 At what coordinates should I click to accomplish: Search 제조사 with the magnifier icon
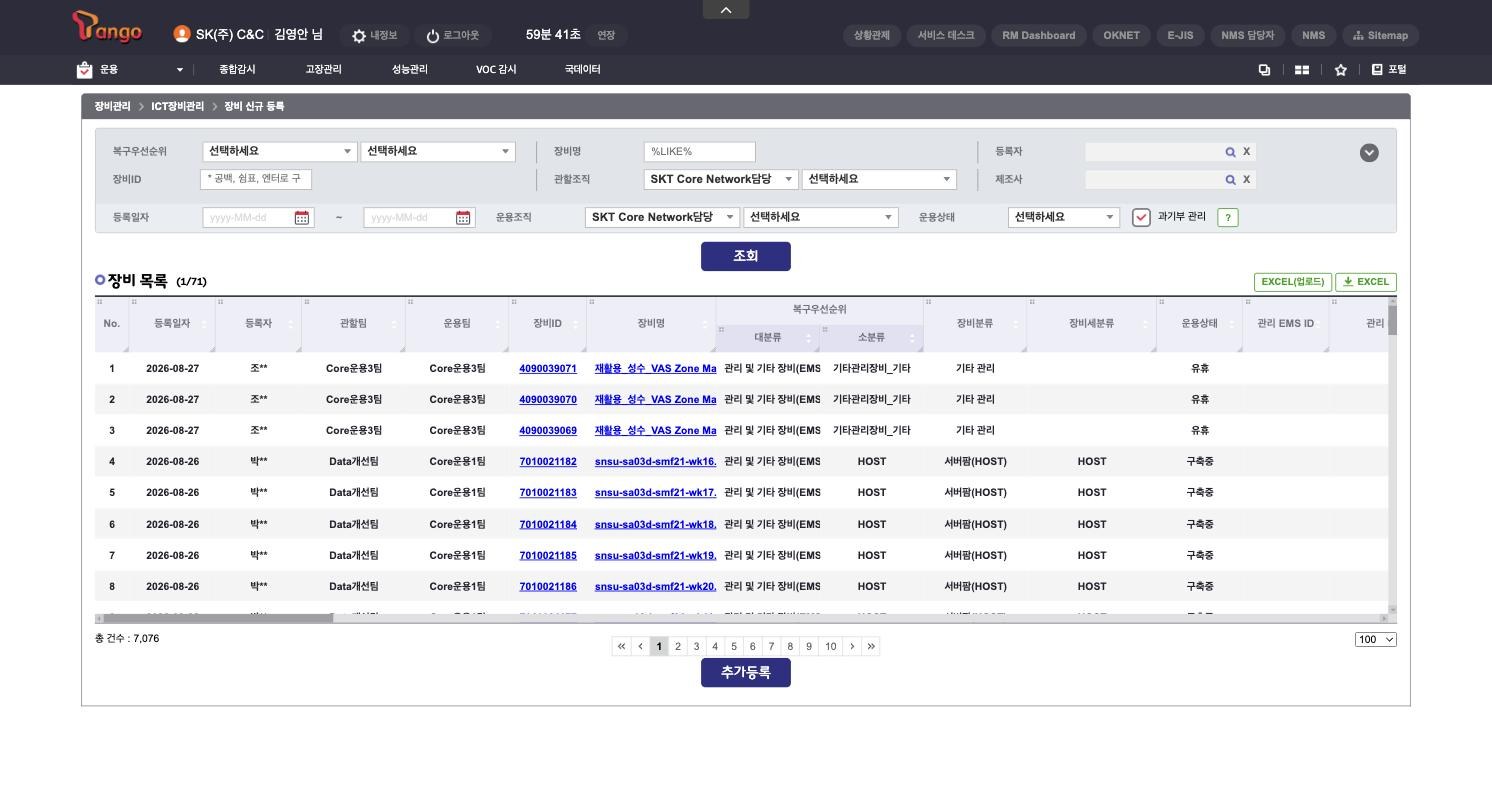pos(1231,180)
